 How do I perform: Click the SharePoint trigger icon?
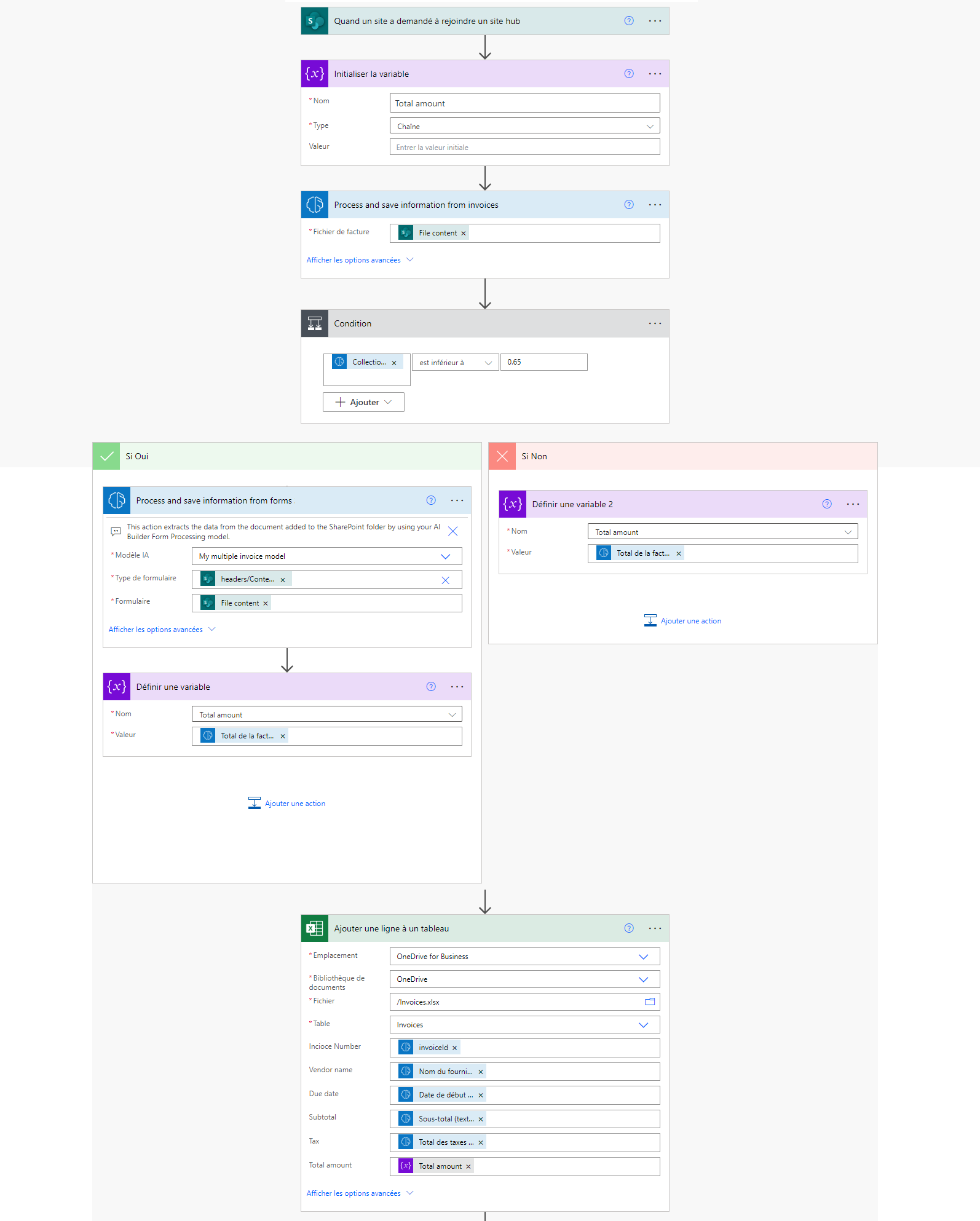coord(315,21)
